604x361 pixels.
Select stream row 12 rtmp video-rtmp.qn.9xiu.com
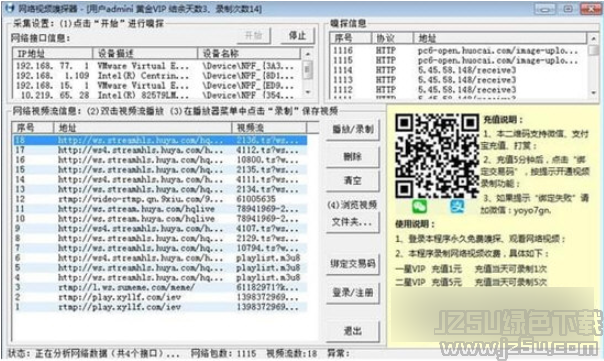click(x=160, y=199)
